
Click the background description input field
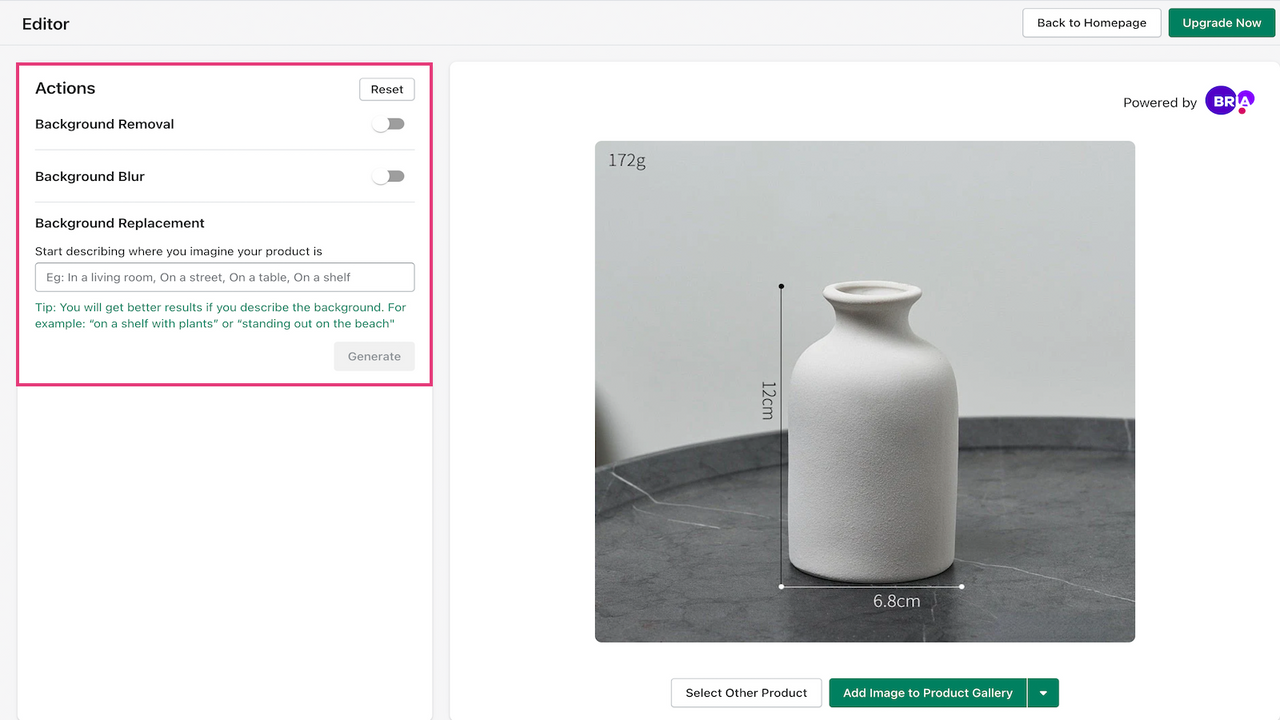(x=225, y=277)
